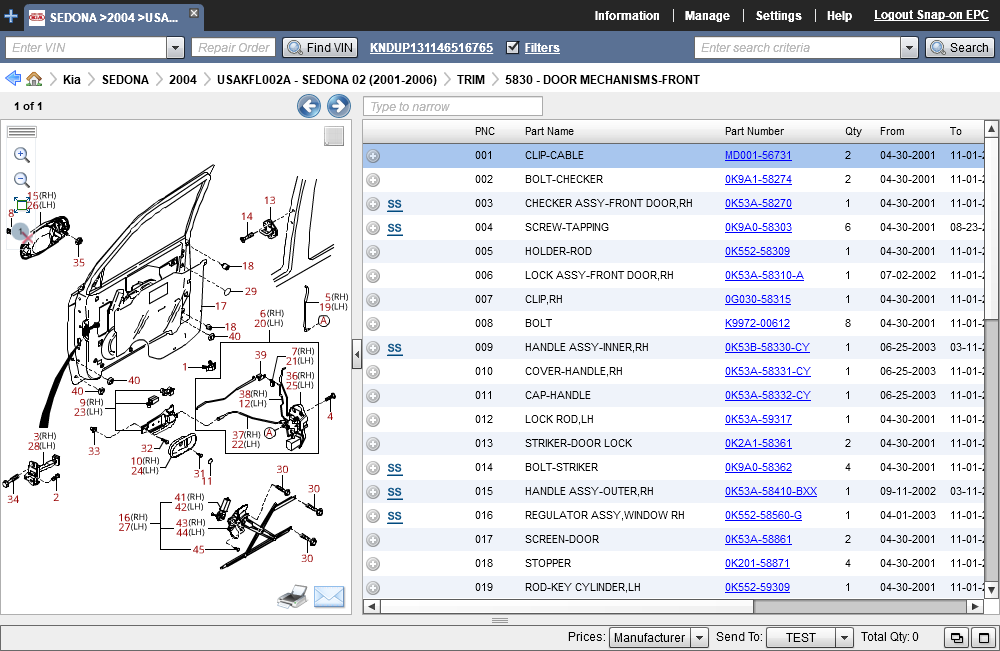Toggle the Filters checkbox
Viewport: 1000px width, 651px height.
[512, 47]
